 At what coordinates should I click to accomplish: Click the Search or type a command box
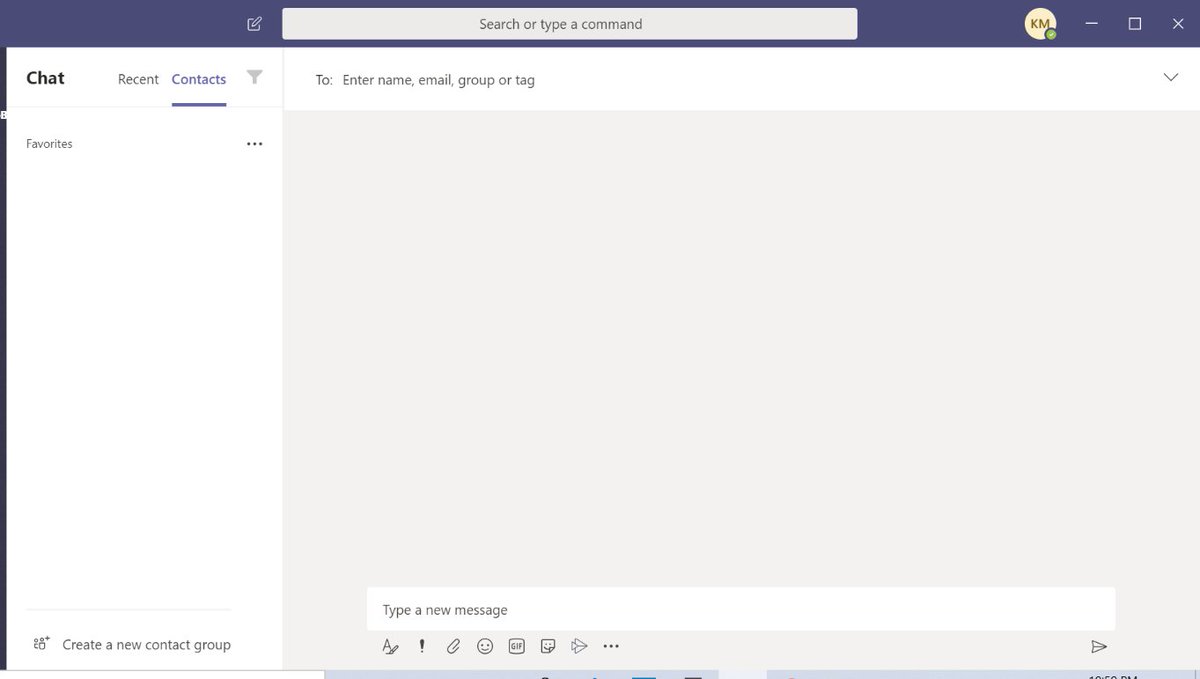(x=570, y=24)
